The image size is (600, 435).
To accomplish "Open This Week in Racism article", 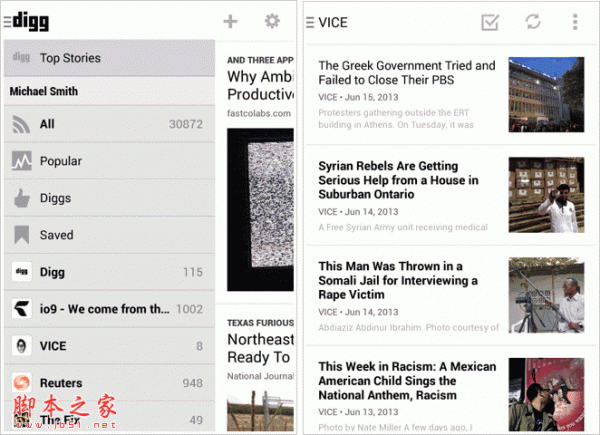I will click(x=407, y=381).
